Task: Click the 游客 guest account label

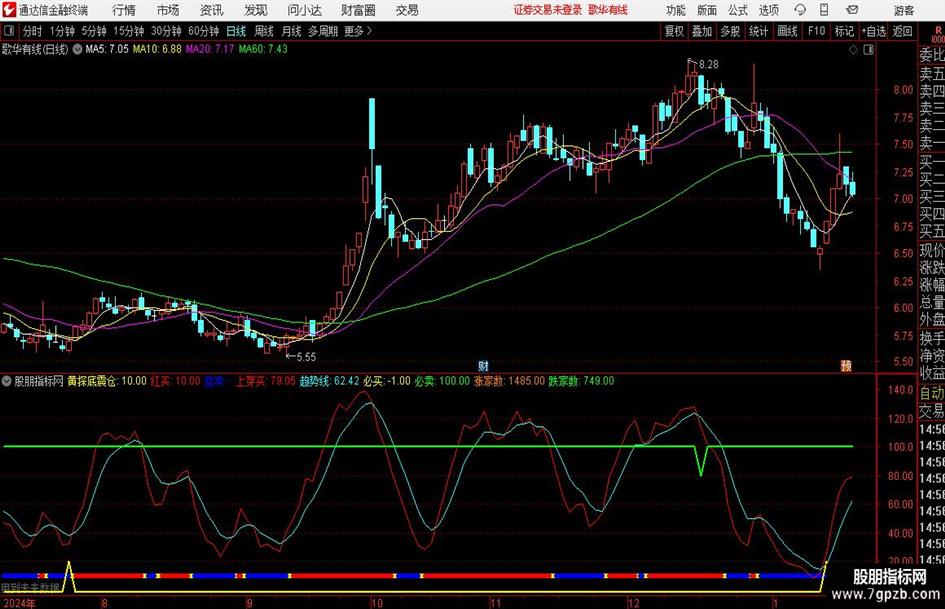Action: (903, 10)
